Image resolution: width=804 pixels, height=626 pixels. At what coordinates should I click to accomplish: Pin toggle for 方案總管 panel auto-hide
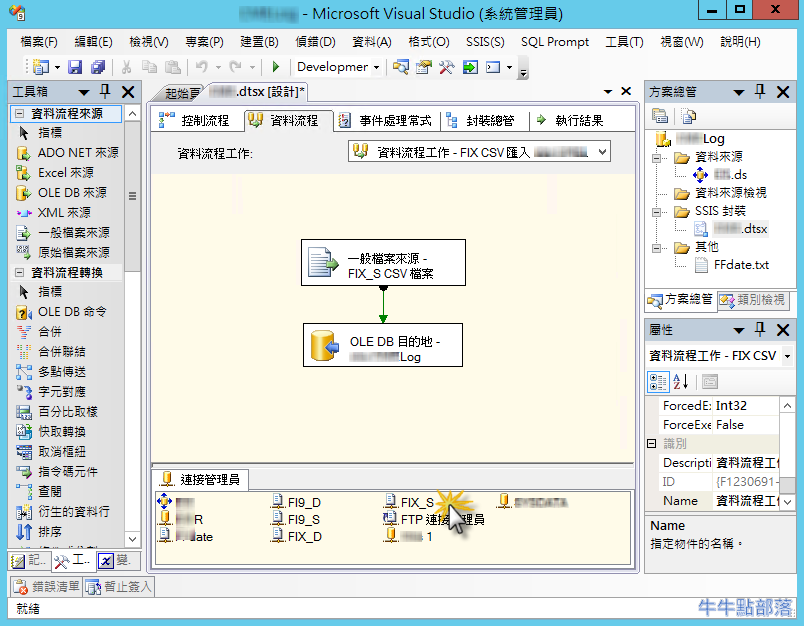point(759,91)
